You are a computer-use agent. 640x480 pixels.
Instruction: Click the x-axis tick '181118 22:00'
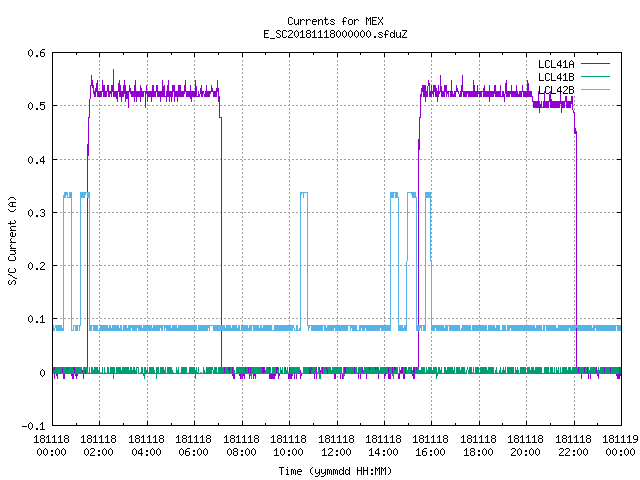tap(573, 446)
